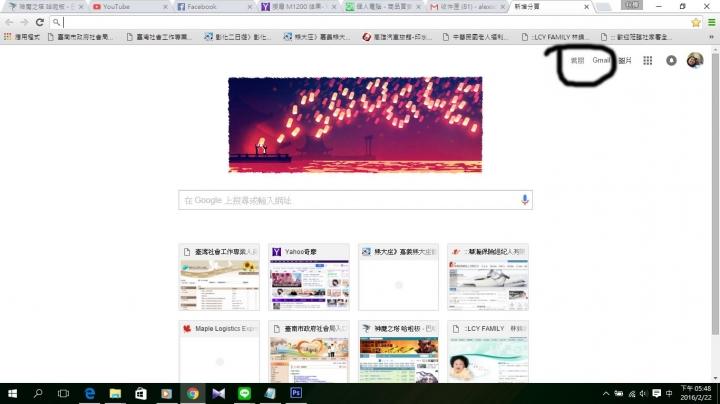This screenshot has width=720, height=404.
Task: Close the YouTube tab
Action: coord(165,7)
